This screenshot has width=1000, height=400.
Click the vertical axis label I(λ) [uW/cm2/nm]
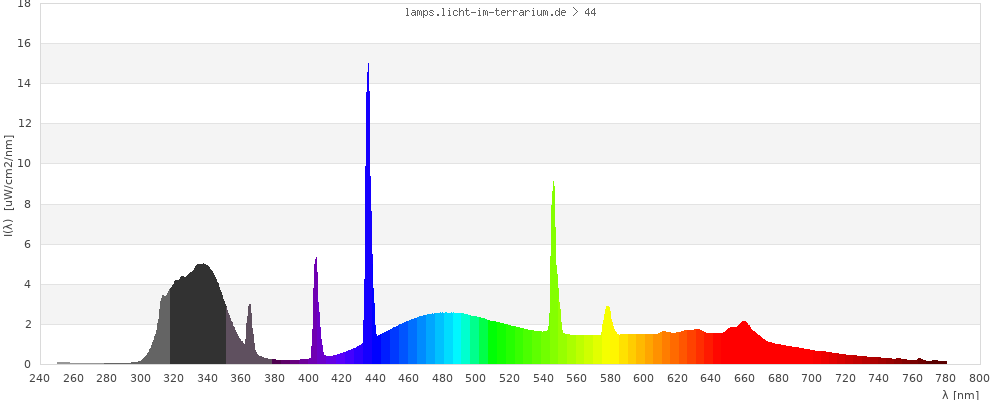tap(8, 185)
